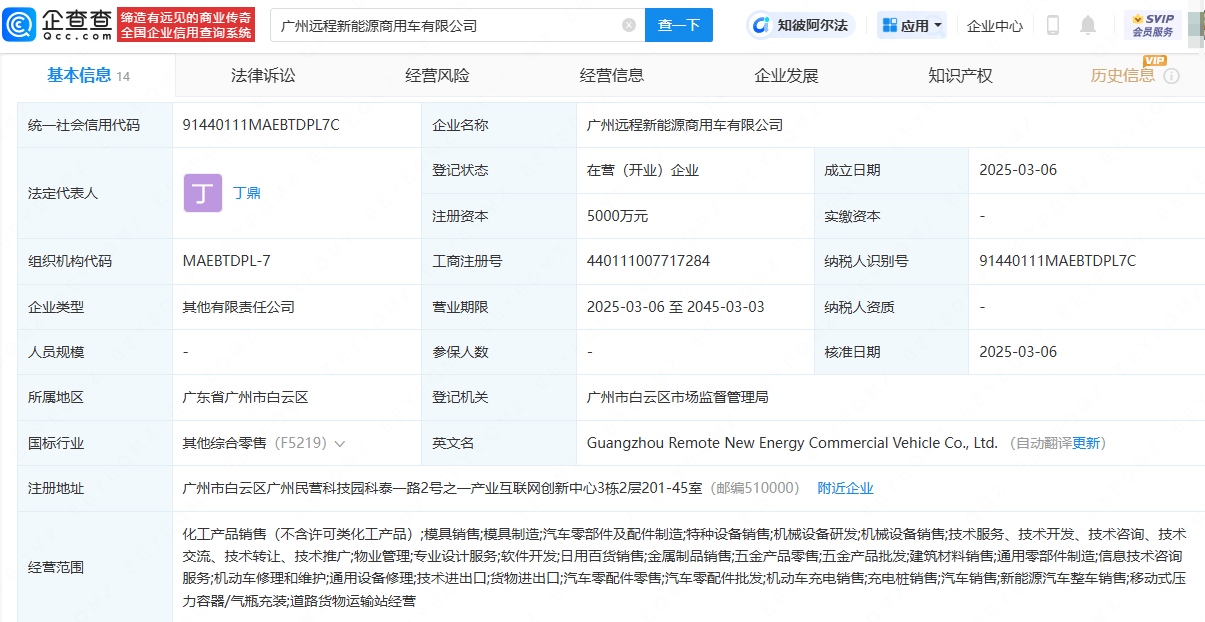
Task: Select the English name Guangzhou Remote New Energy text
Action: pos(792,443)
